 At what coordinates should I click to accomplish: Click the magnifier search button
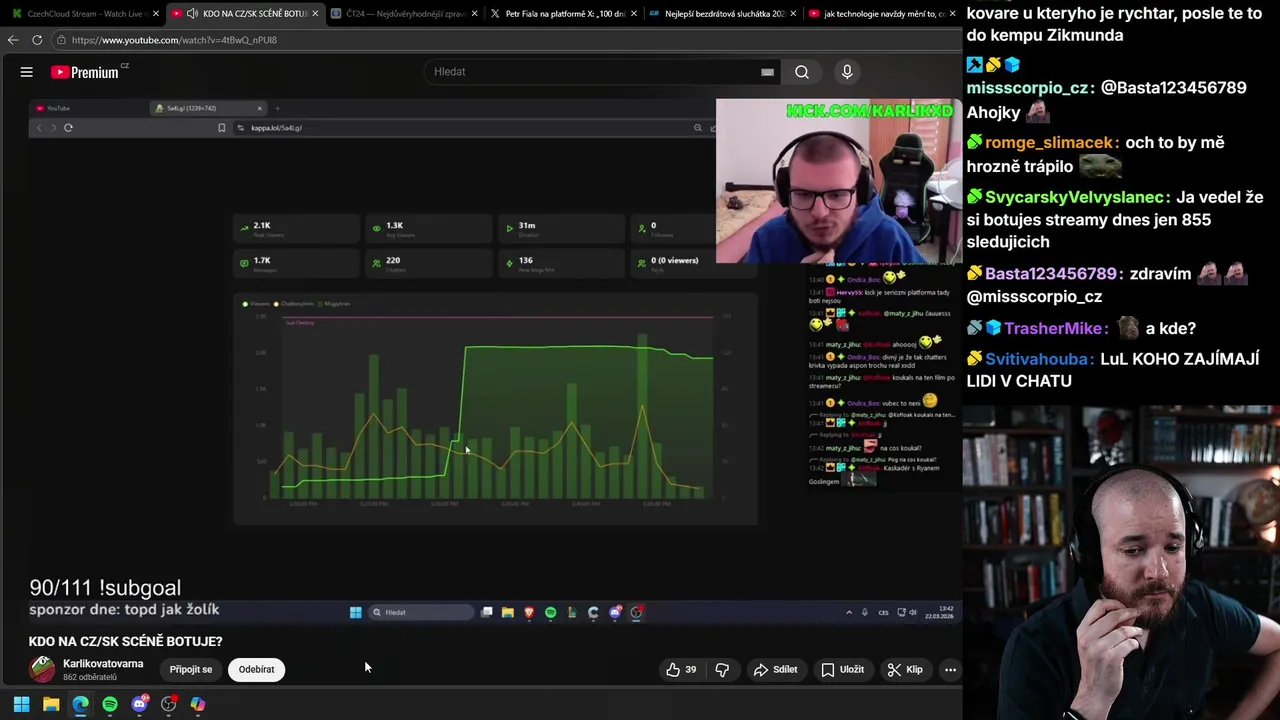coord(802,72)
